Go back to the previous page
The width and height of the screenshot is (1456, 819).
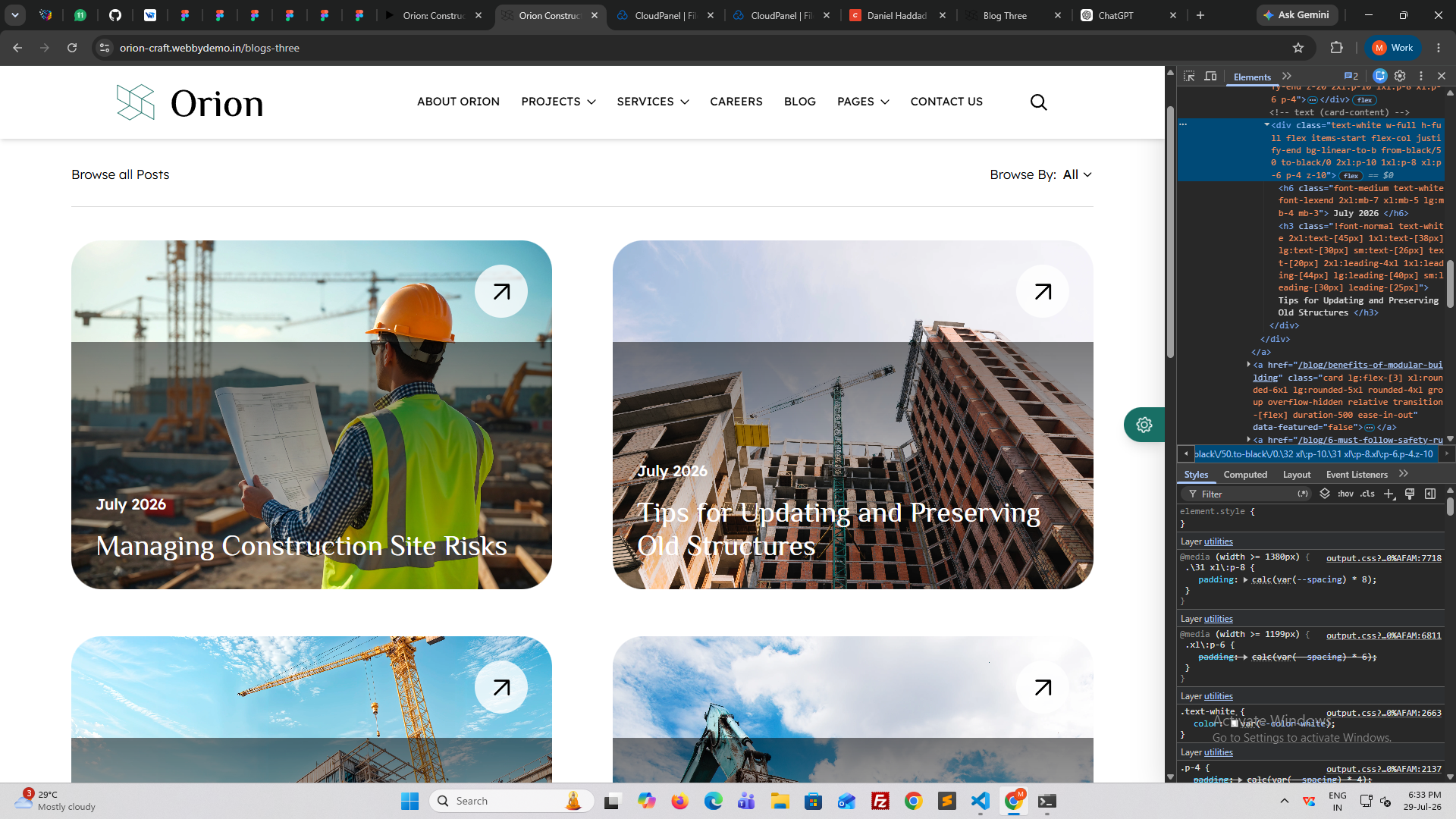click(x=17, y=48)
